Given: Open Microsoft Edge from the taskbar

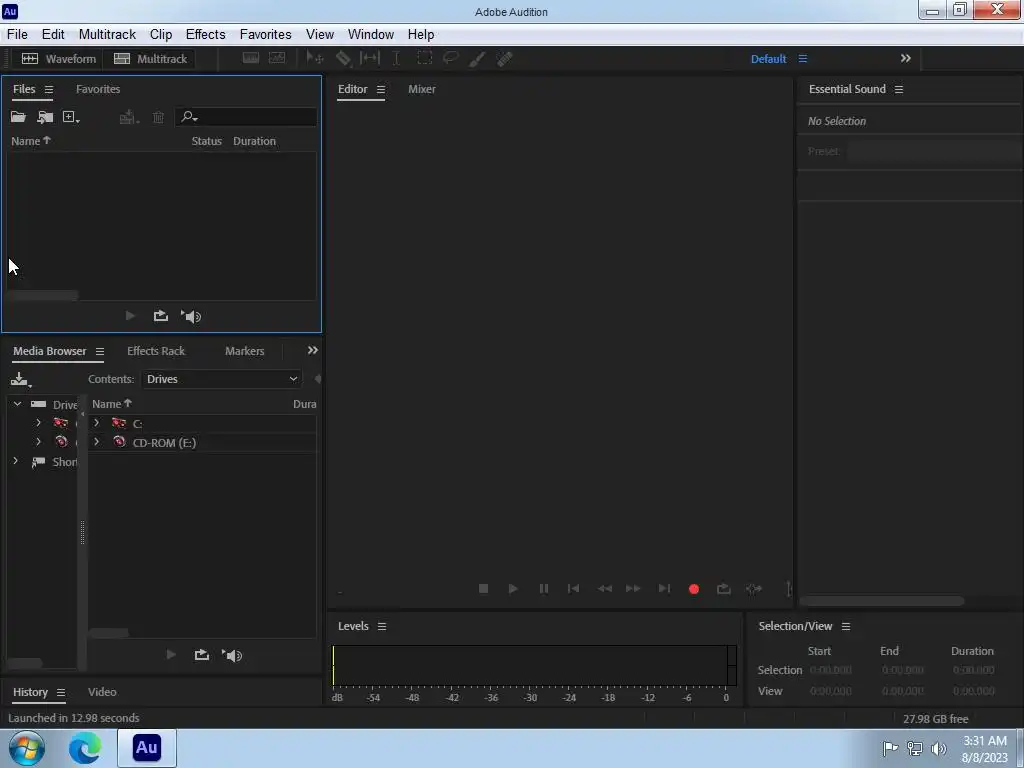Looking at the screenshot, I should click(x=85, y=748).
